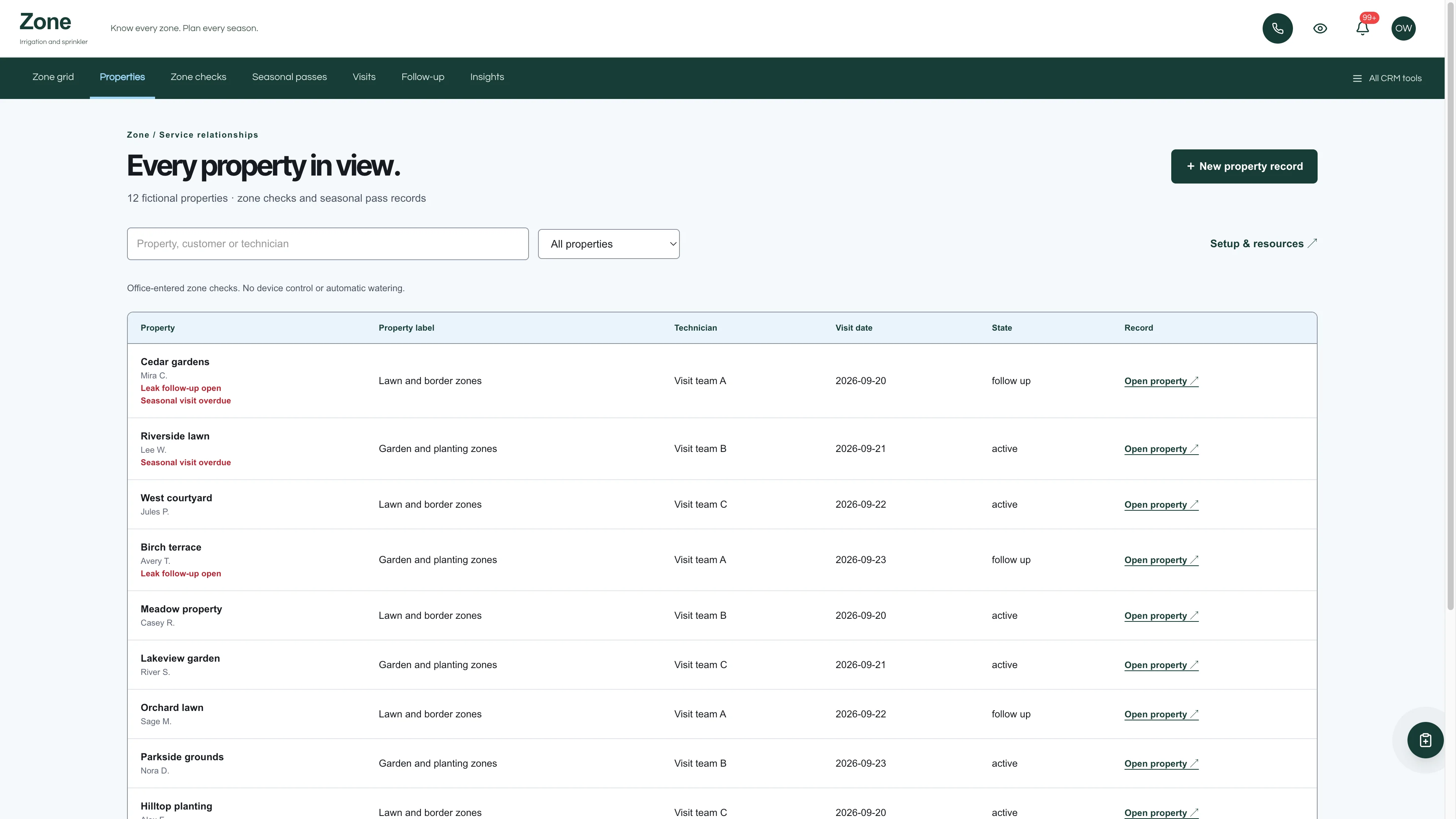Click follow up state in Orchard lawn row
Screen dimensions: 1456x819
pyautogui.click(x=1010, y=714)
